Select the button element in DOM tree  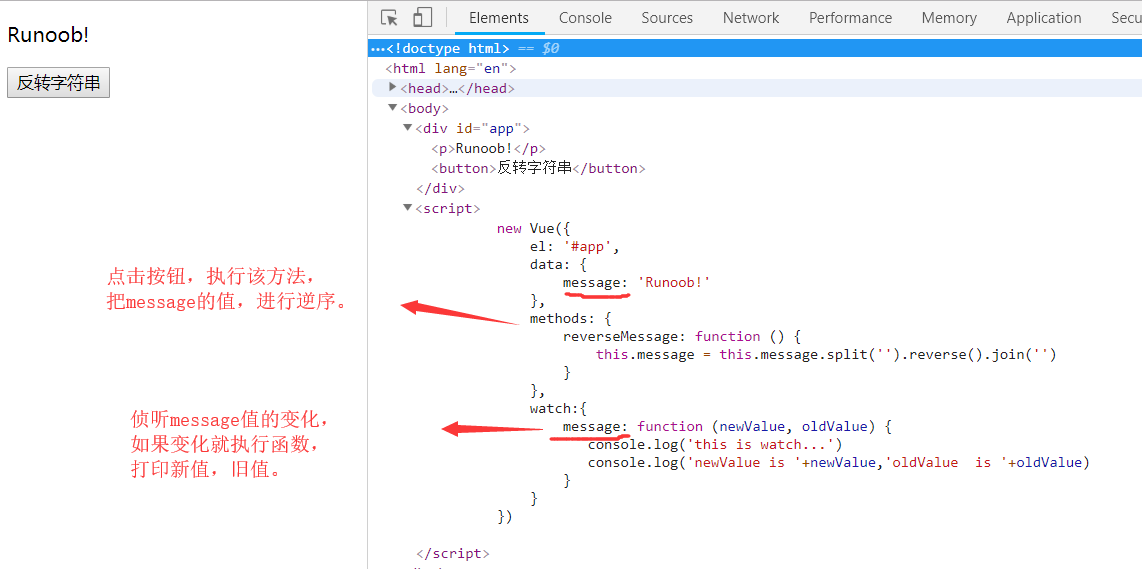click(538, 168)
